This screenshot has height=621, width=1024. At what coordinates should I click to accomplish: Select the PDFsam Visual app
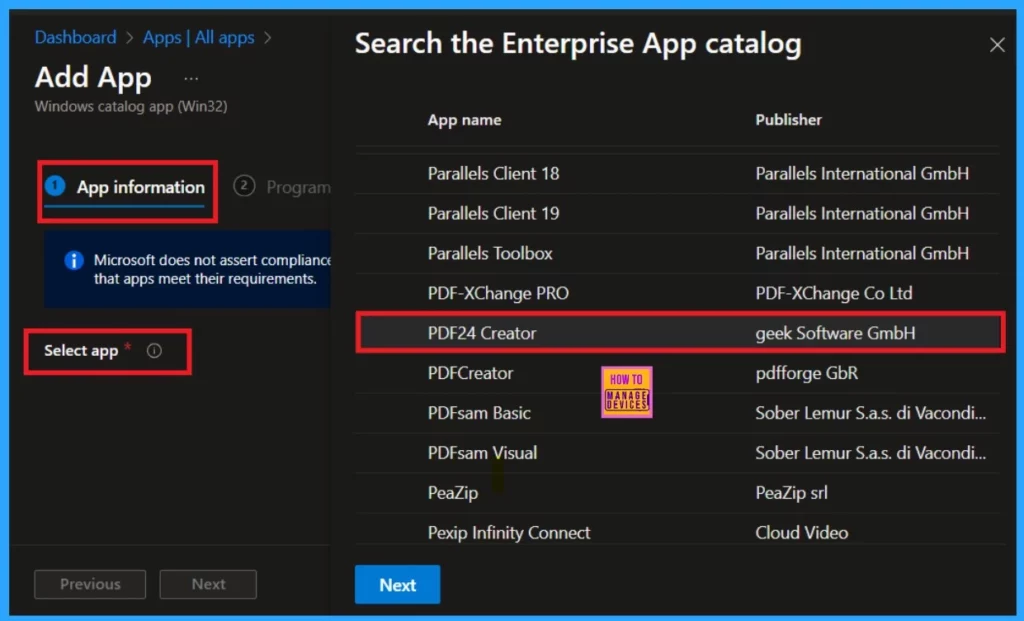(677, 453)
